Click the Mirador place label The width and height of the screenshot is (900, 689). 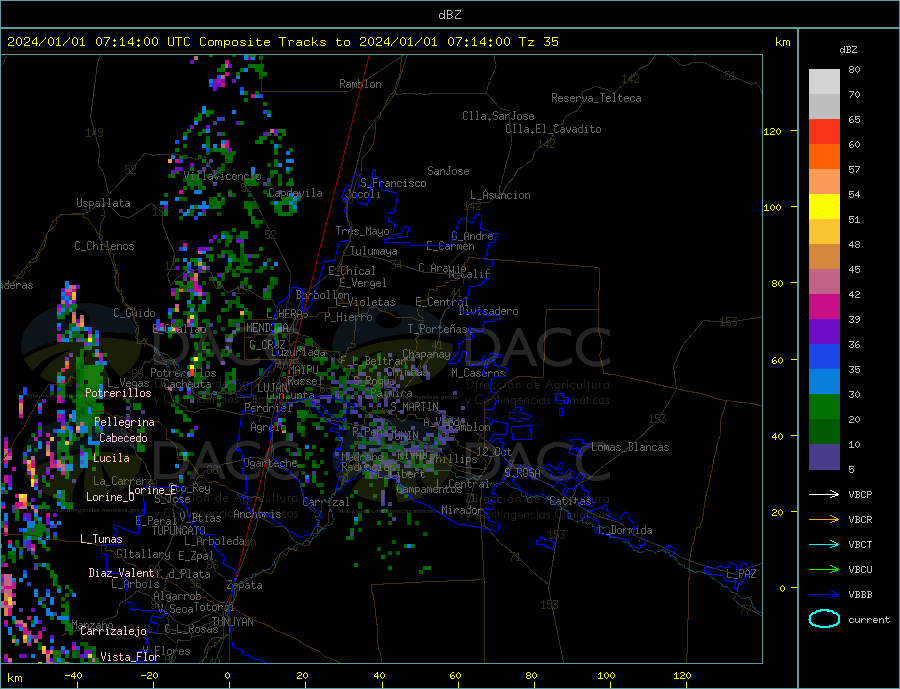pyautogui.click(x=462, y=510)
